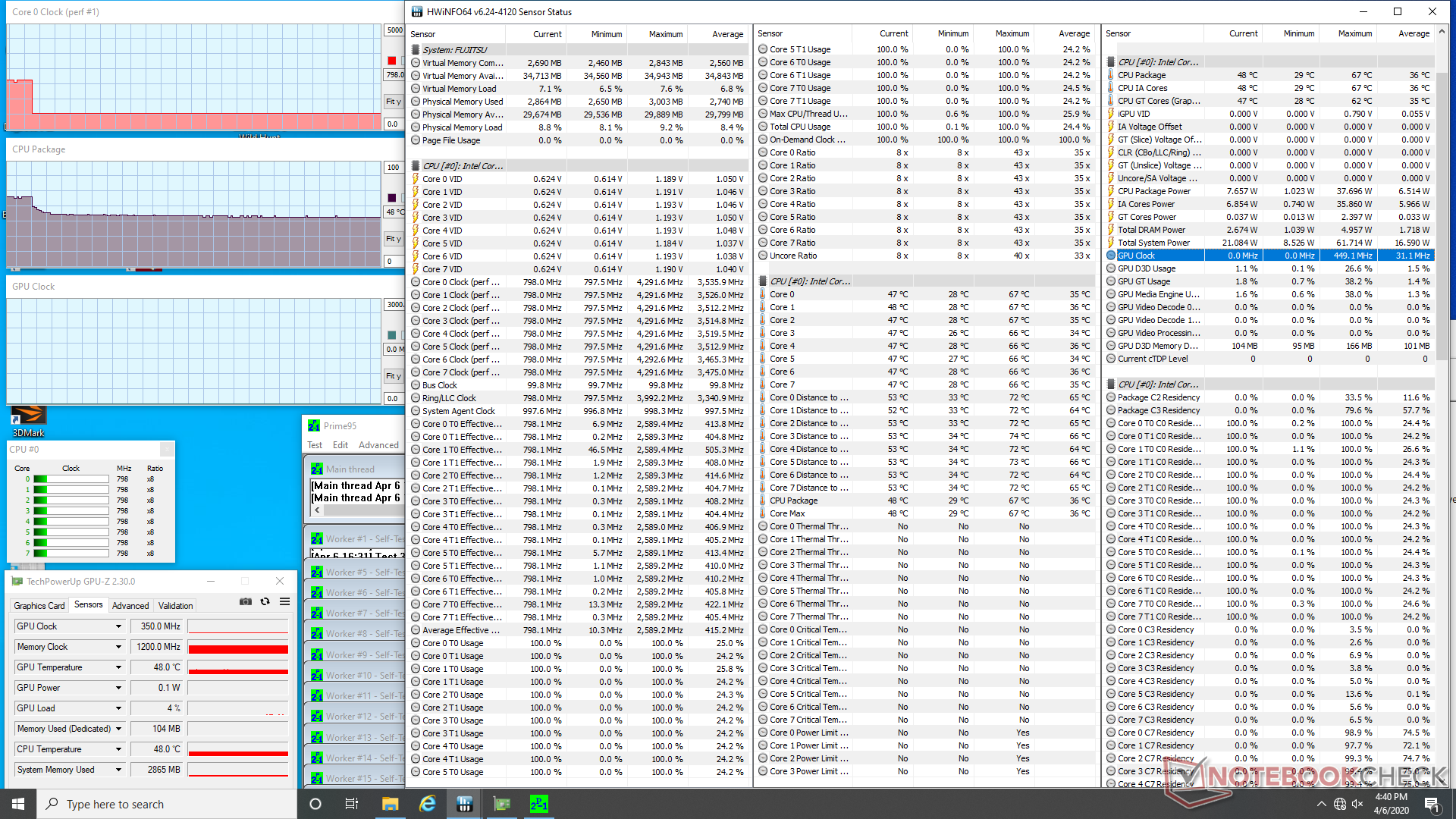
Task: Click Fit y on Core 0 Clock graph
Action: [x=394, y=102]
